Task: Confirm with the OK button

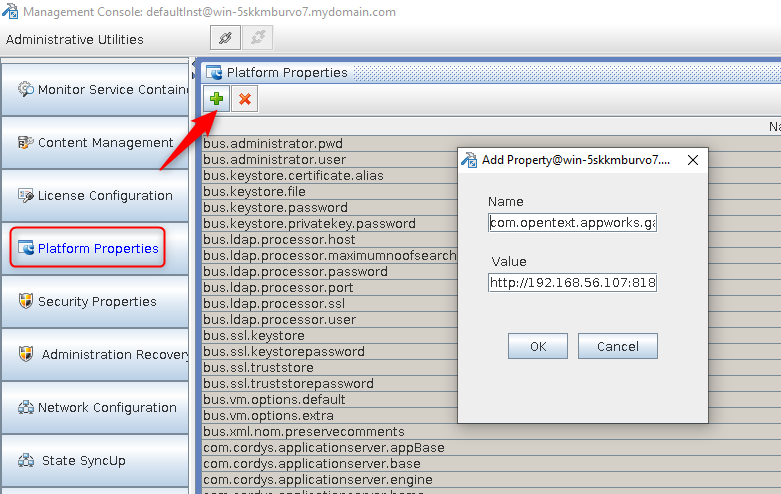Action: [538, 346]
